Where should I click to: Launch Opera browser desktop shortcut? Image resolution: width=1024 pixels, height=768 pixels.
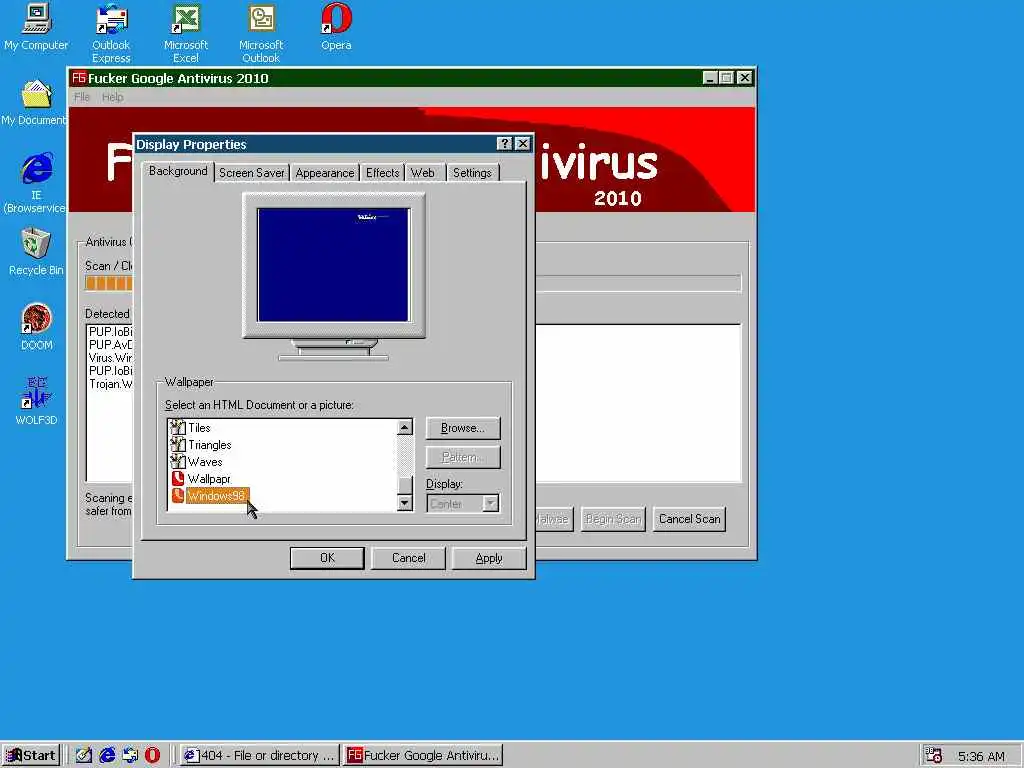point(336,27)
